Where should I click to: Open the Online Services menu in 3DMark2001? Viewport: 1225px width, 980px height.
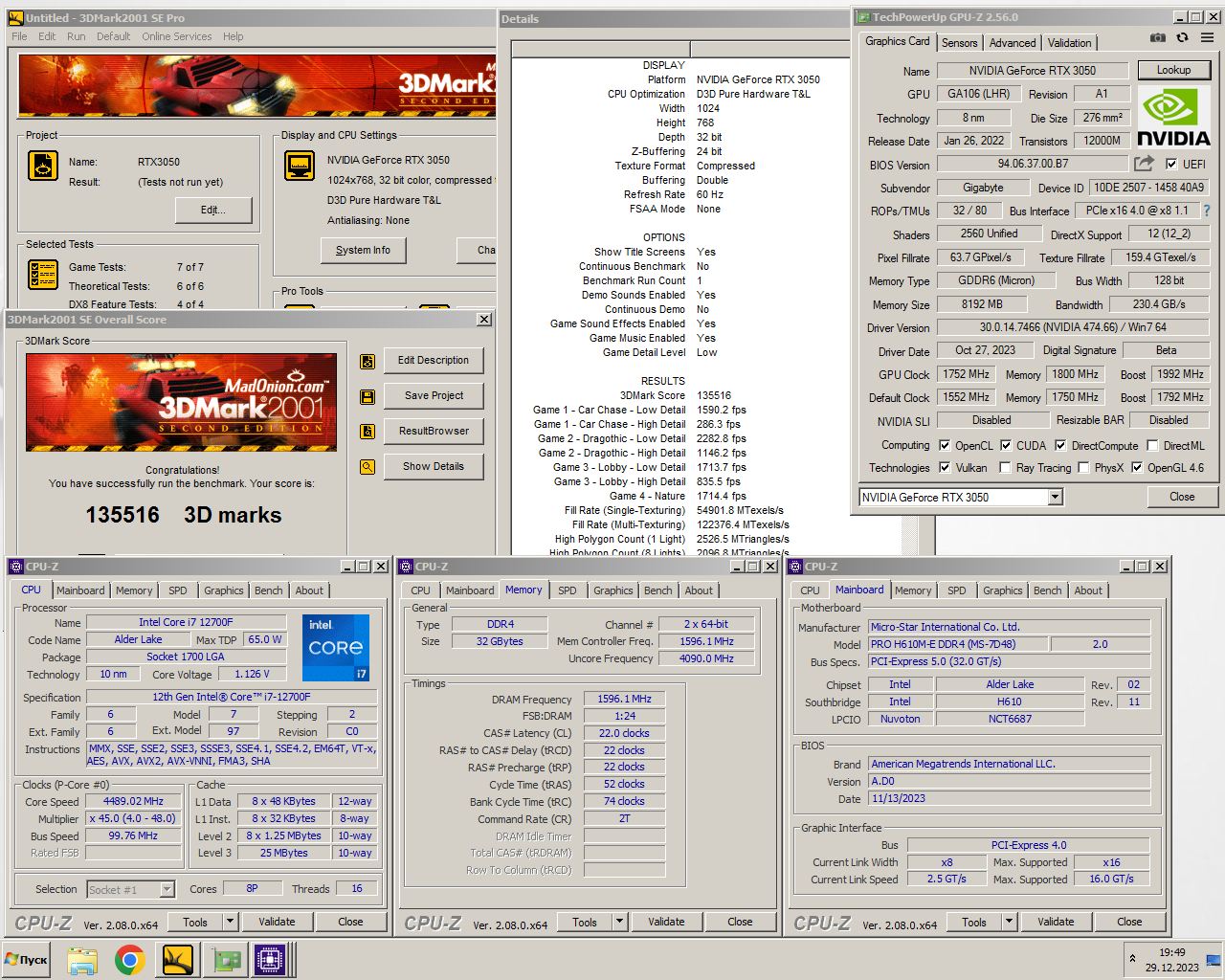point(177,36)
